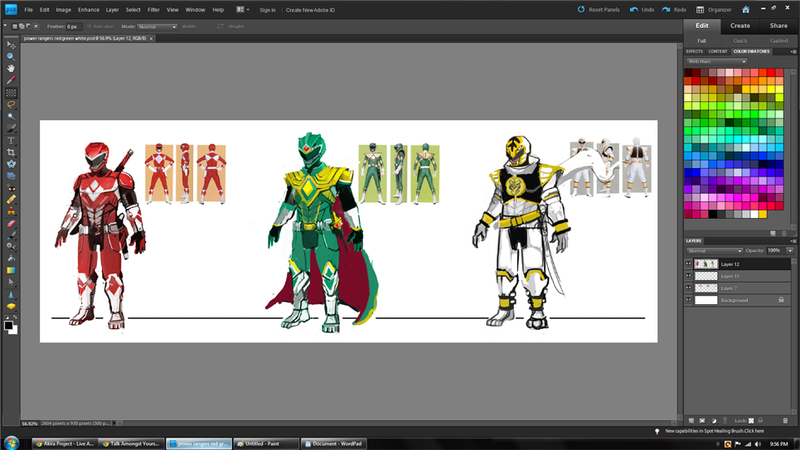Switch to the Effects panel tab
The width and height of the screenshot is (800, 450).
[x=694, y=52]
